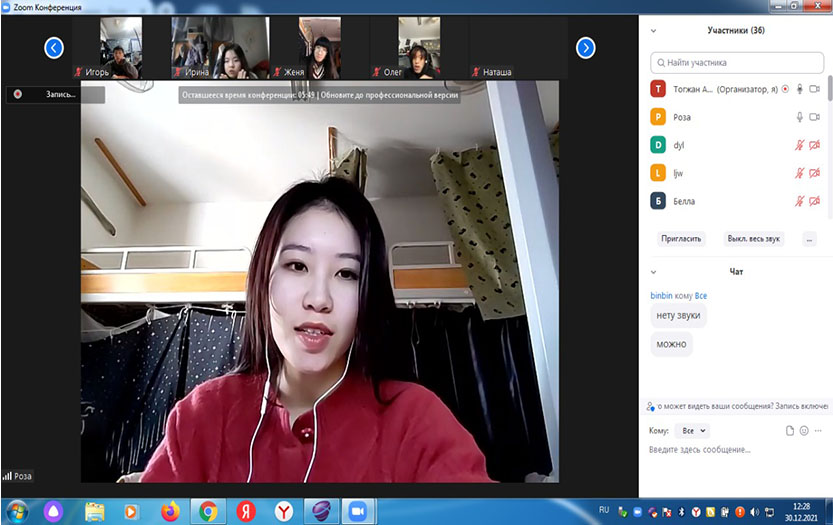Click the recording indicator Запись

coord(53,94)
